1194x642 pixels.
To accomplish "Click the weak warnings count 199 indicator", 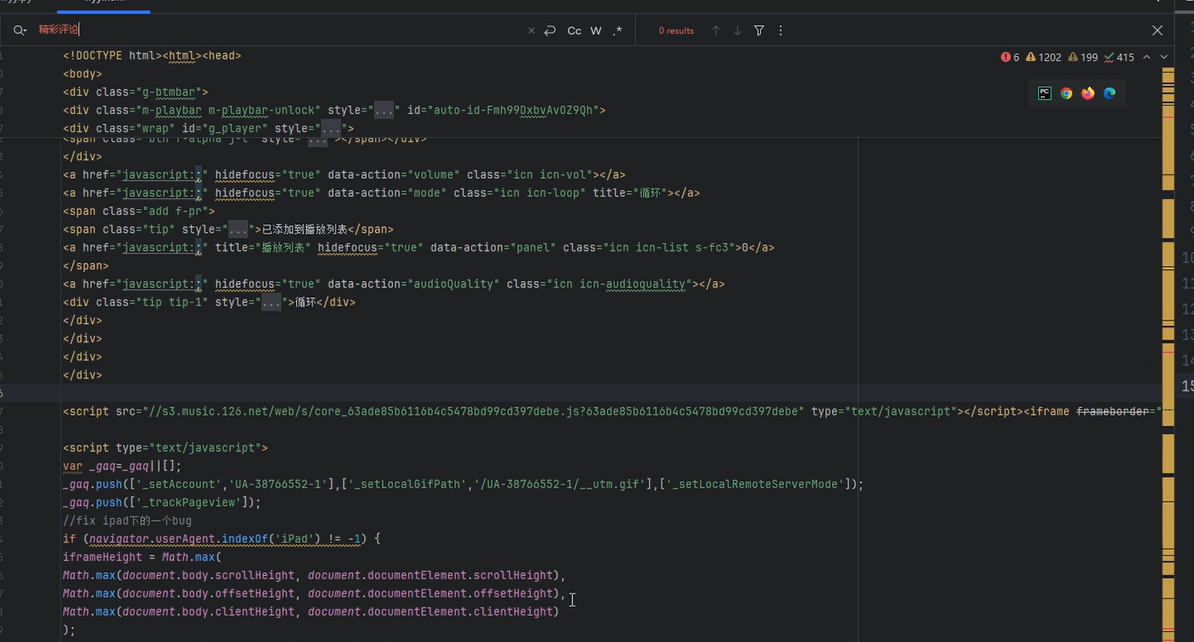I will (1083, 57).
